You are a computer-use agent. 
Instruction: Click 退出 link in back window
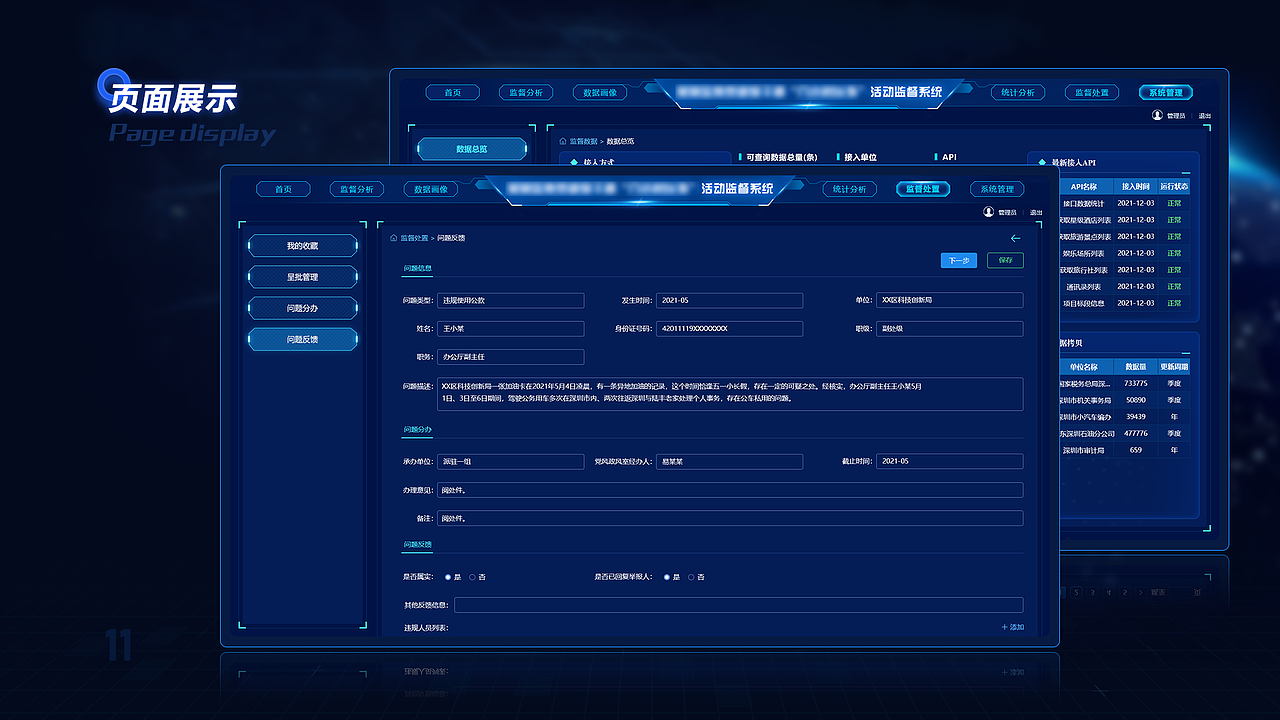tap(1204, 116)
